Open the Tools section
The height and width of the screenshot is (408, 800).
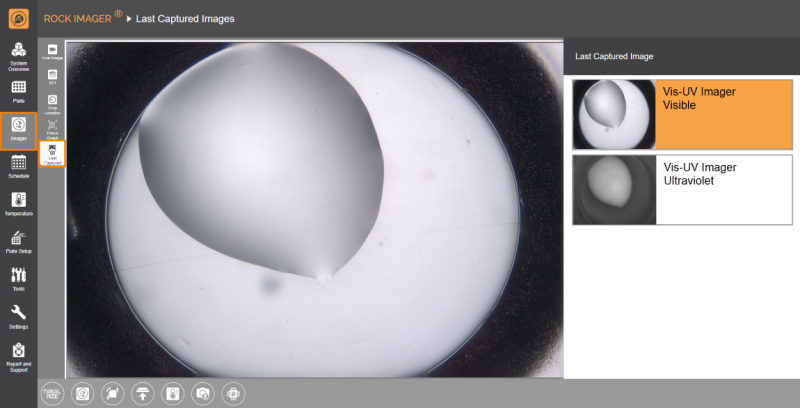pyautogui.click(x=18, y=278)
